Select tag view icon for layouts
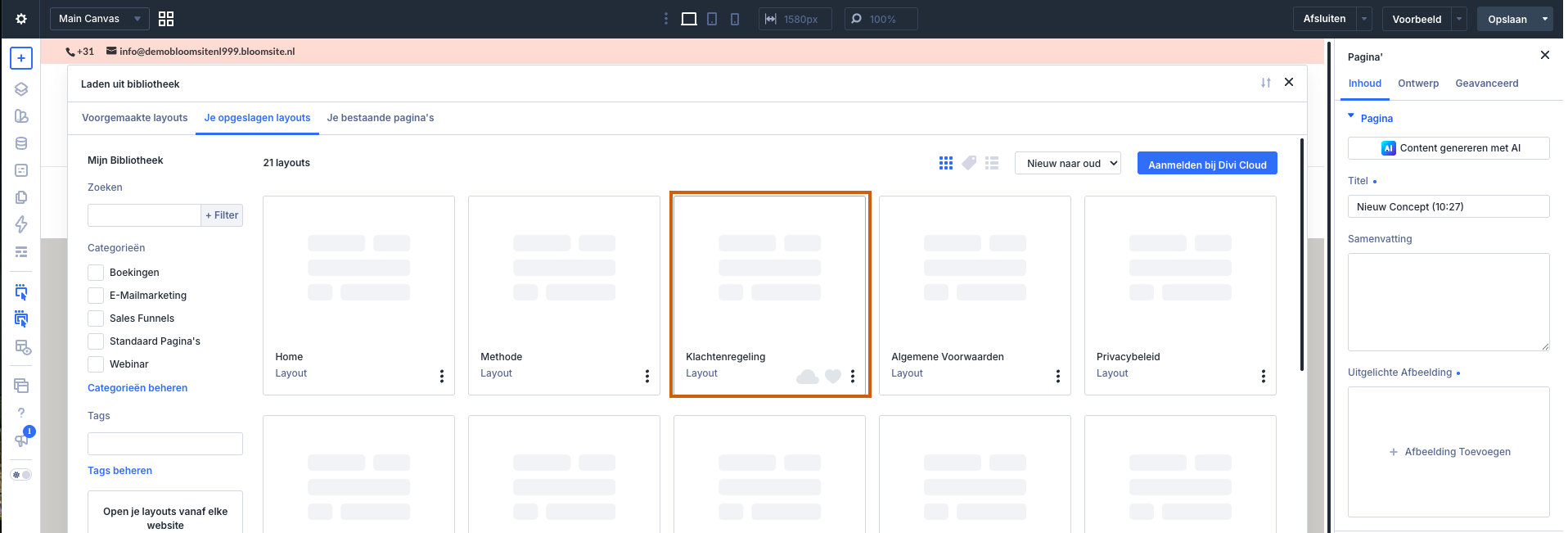This screenshot has height=533, width=1568. point(969,163)
